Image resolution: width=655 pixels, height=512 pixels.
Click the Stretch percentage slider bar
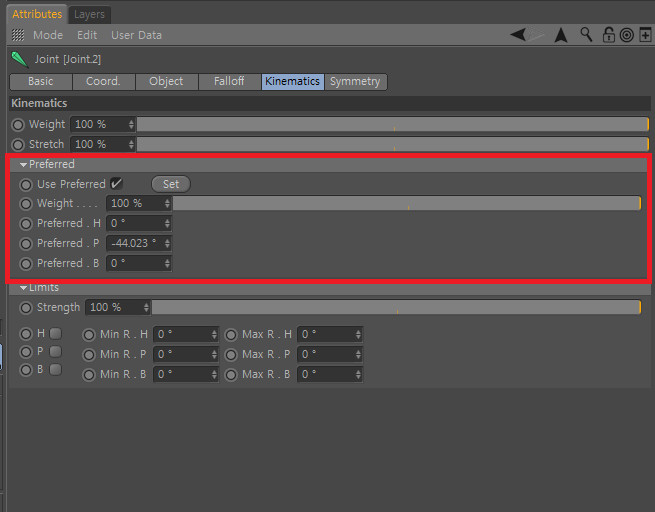coord(393,144)
